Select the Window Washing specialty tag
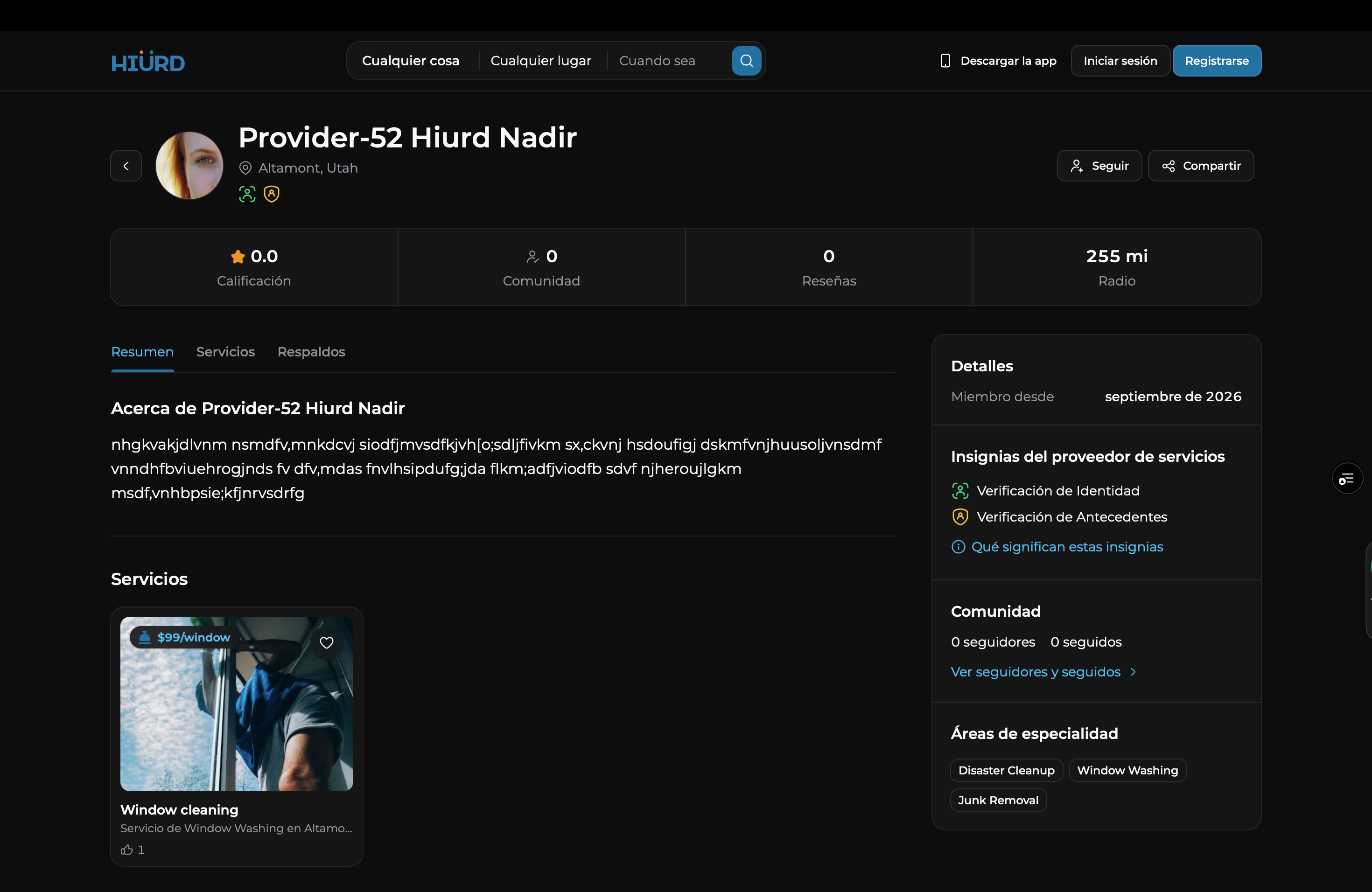Image resolution: width=1372 pixels, height=892 pixels. click(1127, 770)
